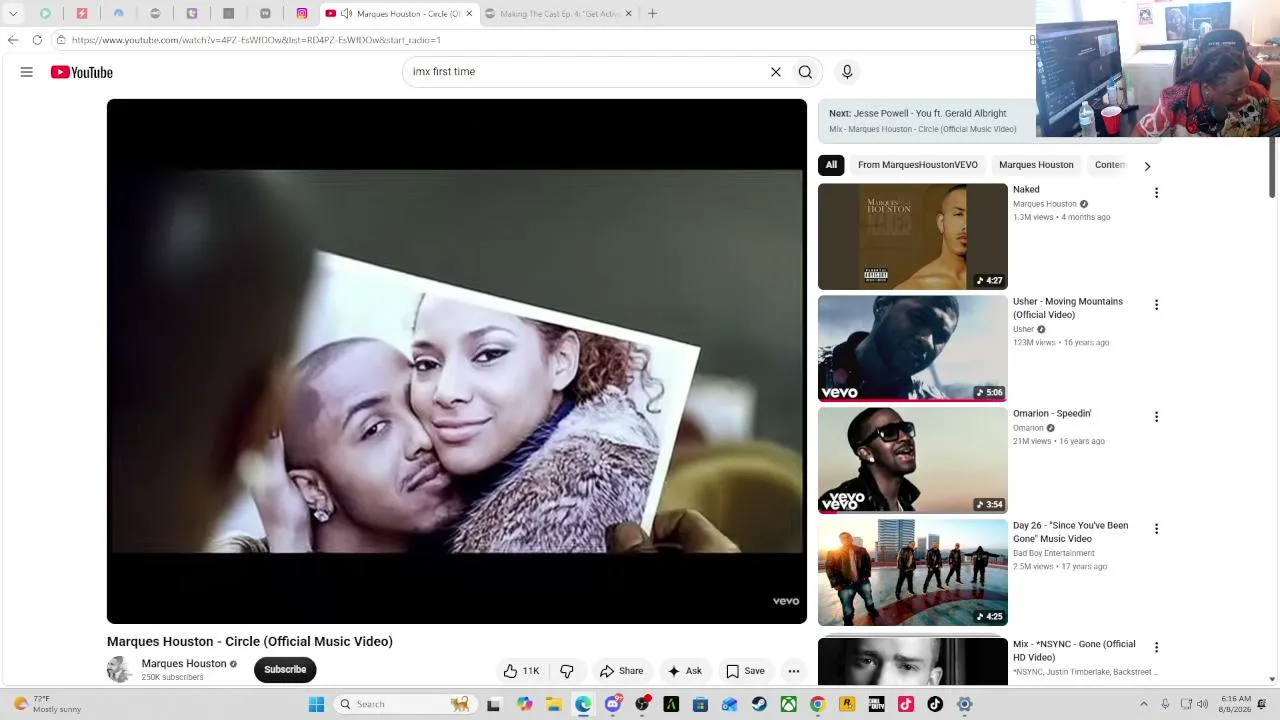The image size is (1280, 720).
Task: Open the YouTube guide hamburger menu
Action: click(x=27, y=72)
